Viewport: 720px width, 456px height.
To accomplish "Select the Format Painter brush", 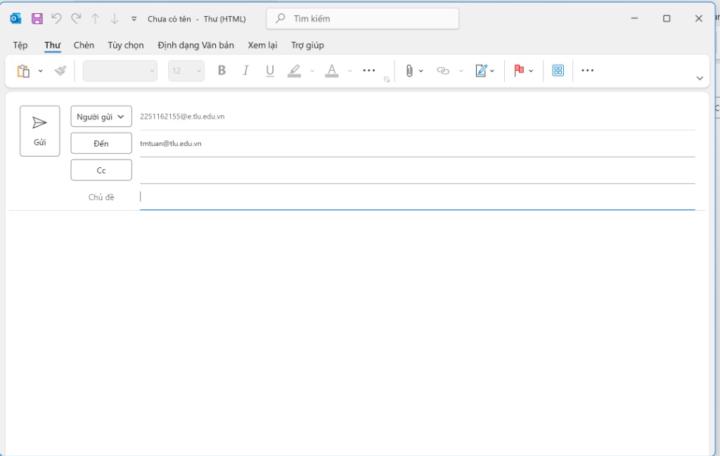I will click(x=60, y=71).
